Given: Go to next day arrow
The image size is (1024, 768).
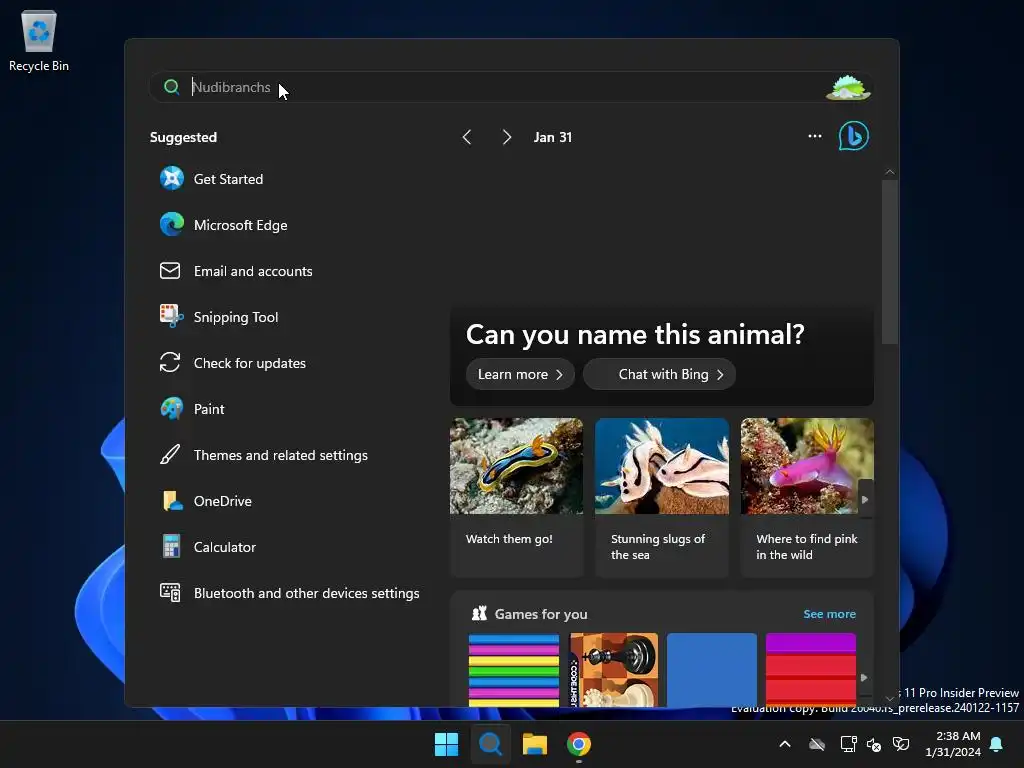Looking at the screenshot, I should (x=506, y=137).
